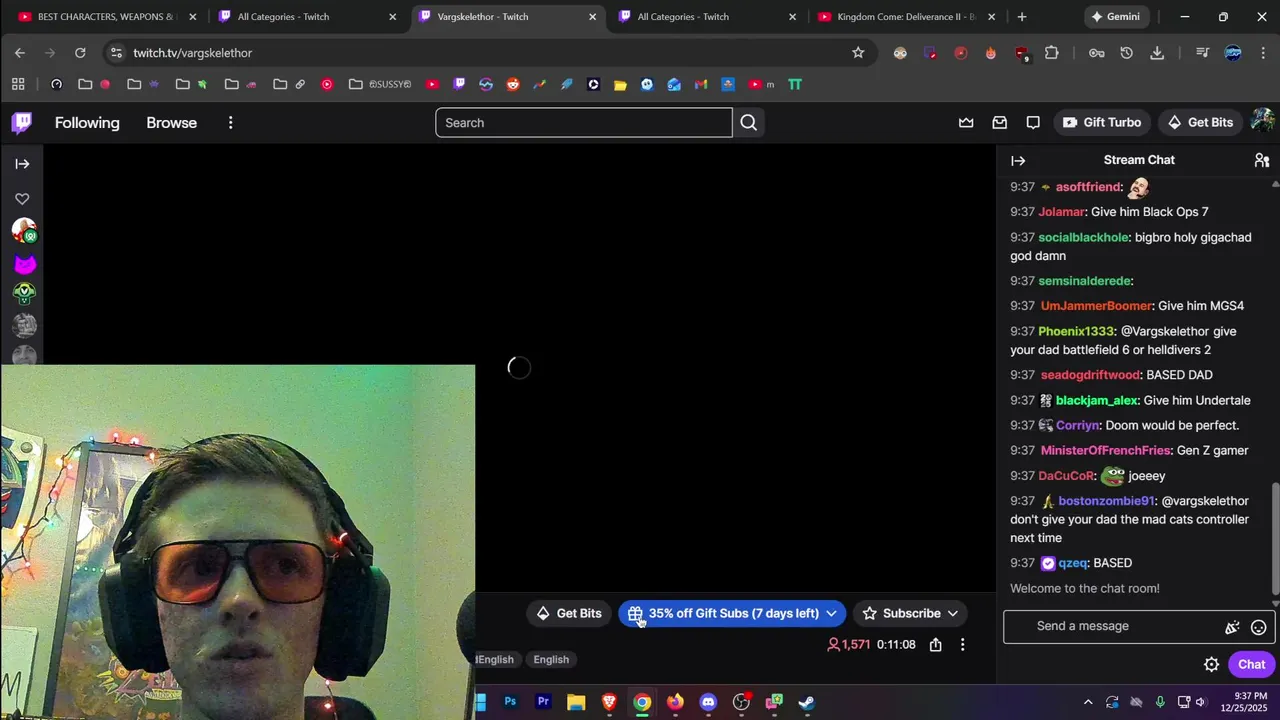The image size is (1280, 720).
Task: Click the Gift Turbo button
Action: 1101,122
